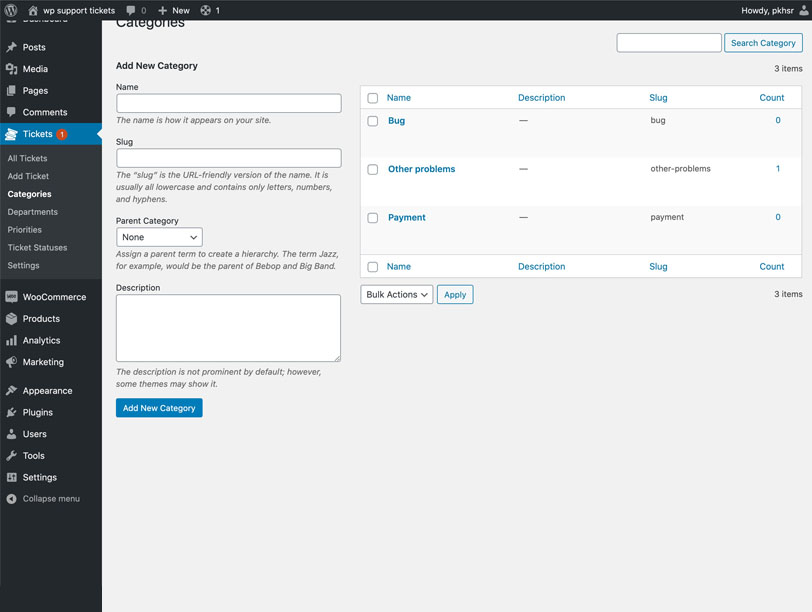The image size is (812, 612).
Task: Sort by Description in table footer
Action: click(542, 267)
